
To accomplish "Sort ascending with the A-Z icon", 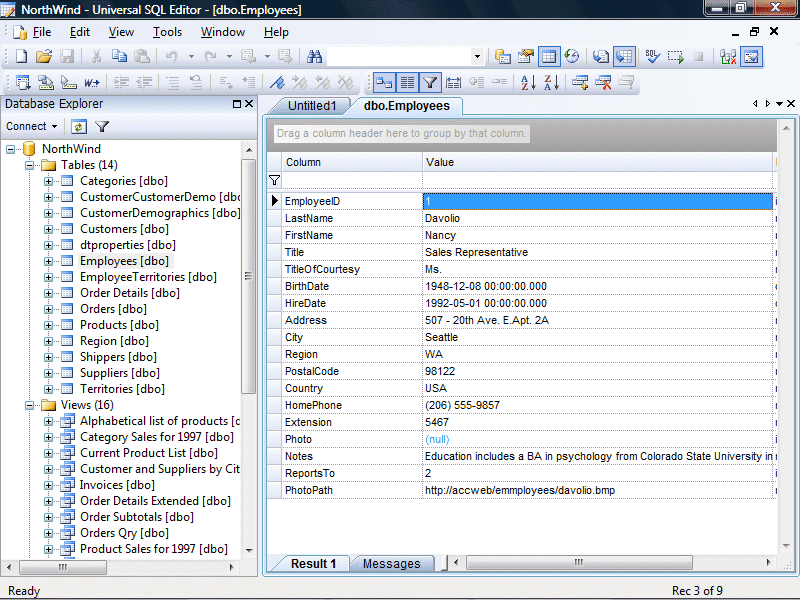I will click(x=527, y=83).
